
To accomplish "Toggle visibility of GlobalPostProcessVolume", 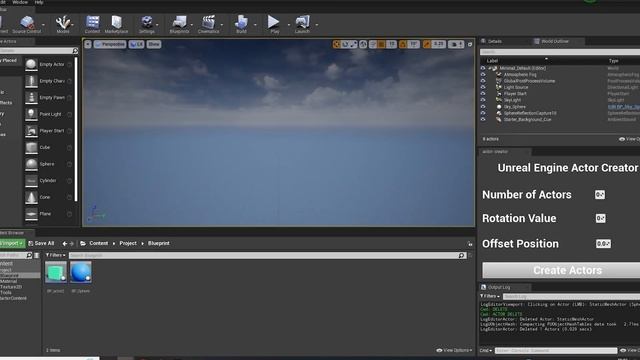I will tap(483, 81).
